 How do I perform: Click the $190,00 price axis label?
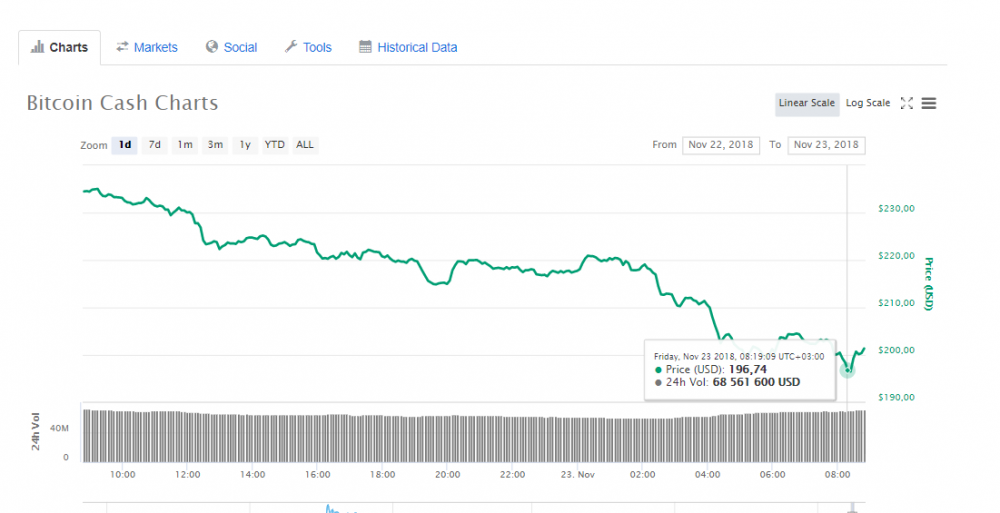click(x=896, y=398)
